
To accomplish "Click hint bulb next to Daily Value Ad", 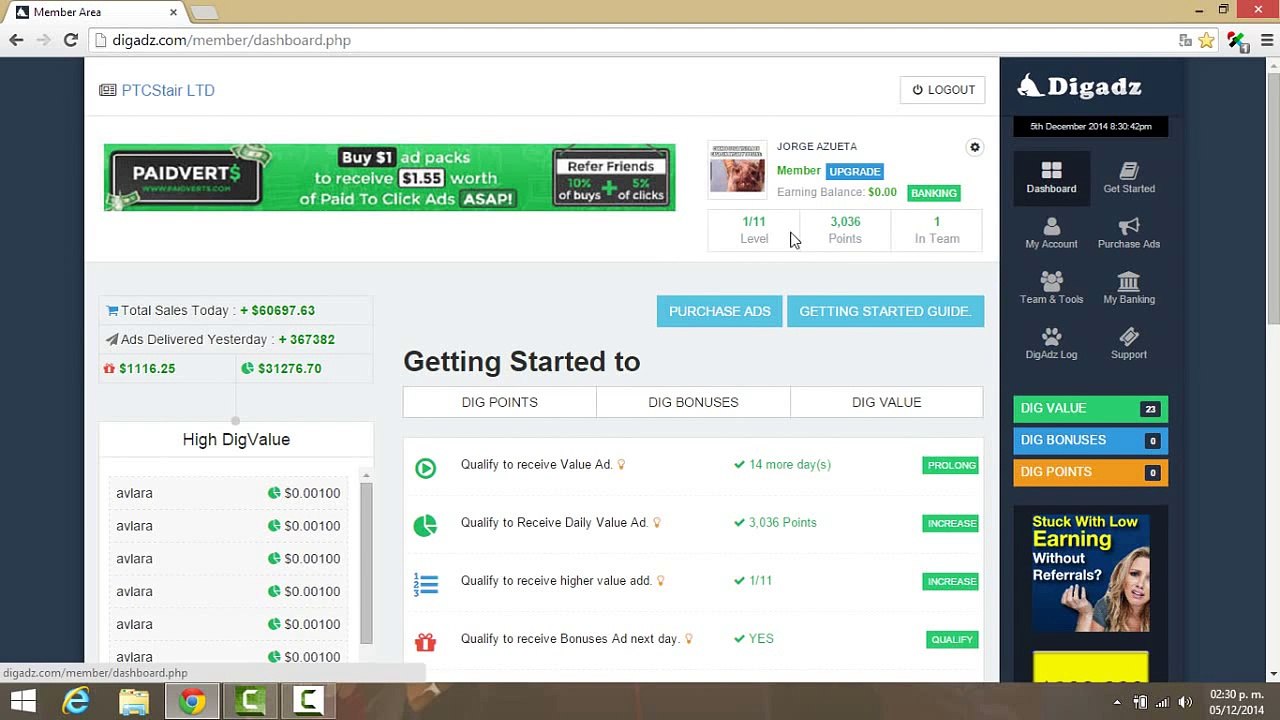I will tap(657, 522).
